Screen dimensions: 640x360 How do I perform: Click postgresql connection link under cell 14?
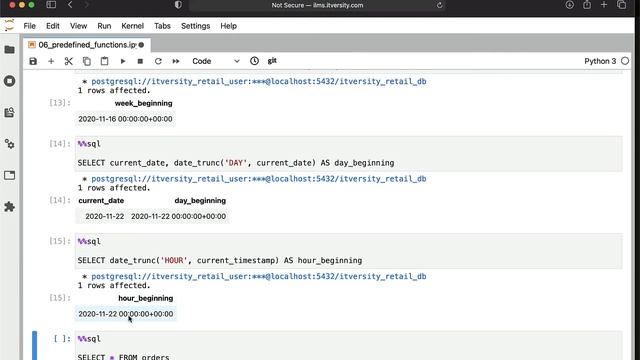click(x=259, y=179)
